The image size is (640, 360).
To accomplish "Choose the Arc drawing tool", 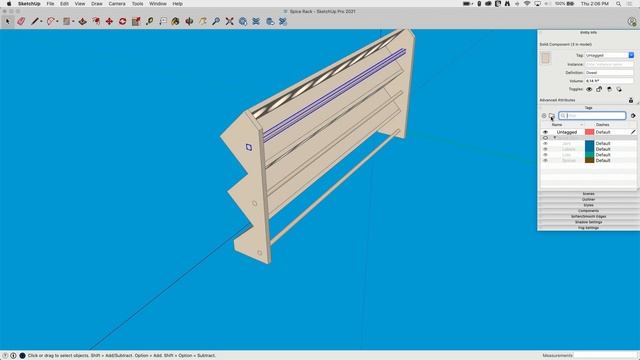I will pyautogui.click(x=51, y=21).
